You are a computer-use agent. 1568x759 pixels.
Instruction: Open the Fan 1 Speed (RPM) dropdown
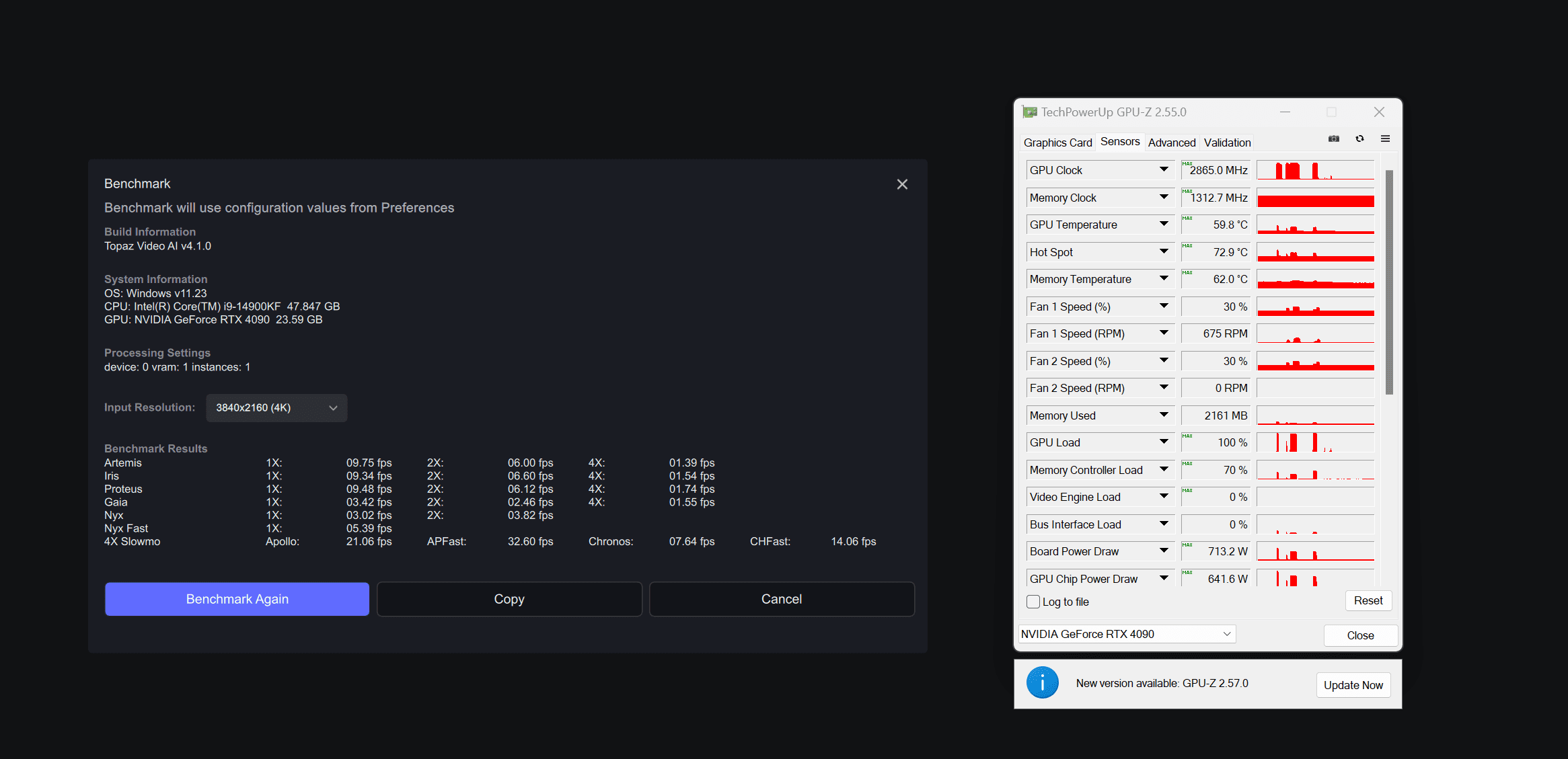[x=1164, y=333]
